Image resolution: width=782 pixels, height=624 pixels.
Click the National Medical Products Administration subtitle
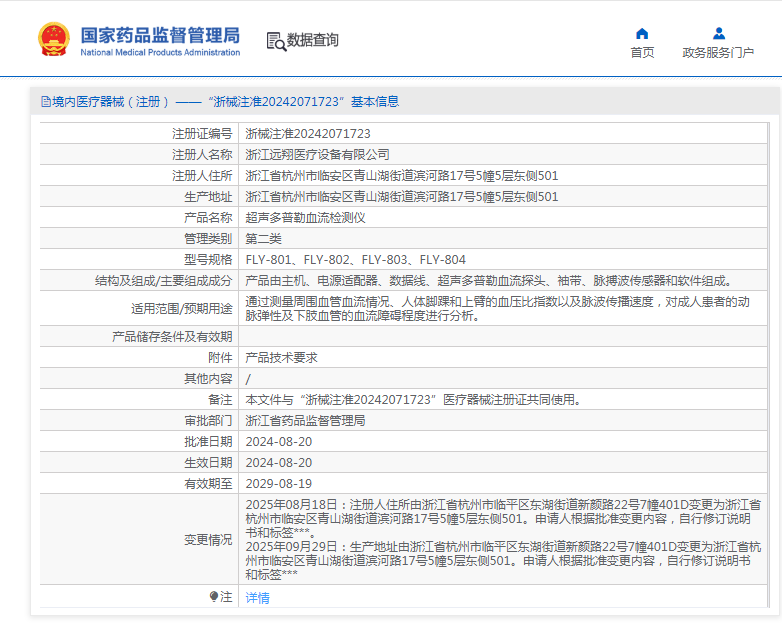pos(160,53)
